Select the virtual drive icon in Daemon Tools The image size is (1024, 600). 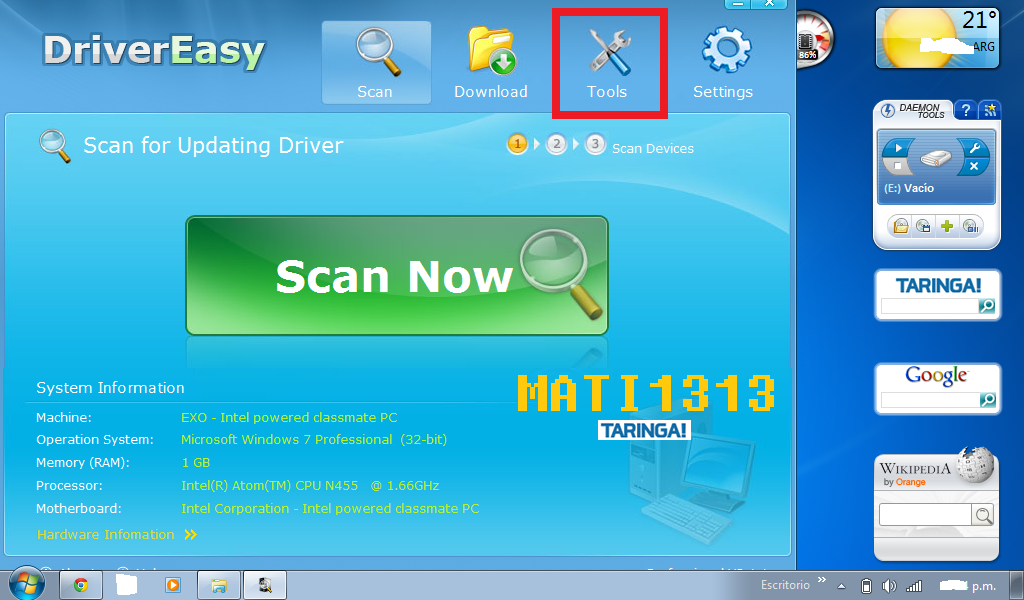tap(936, 157)
